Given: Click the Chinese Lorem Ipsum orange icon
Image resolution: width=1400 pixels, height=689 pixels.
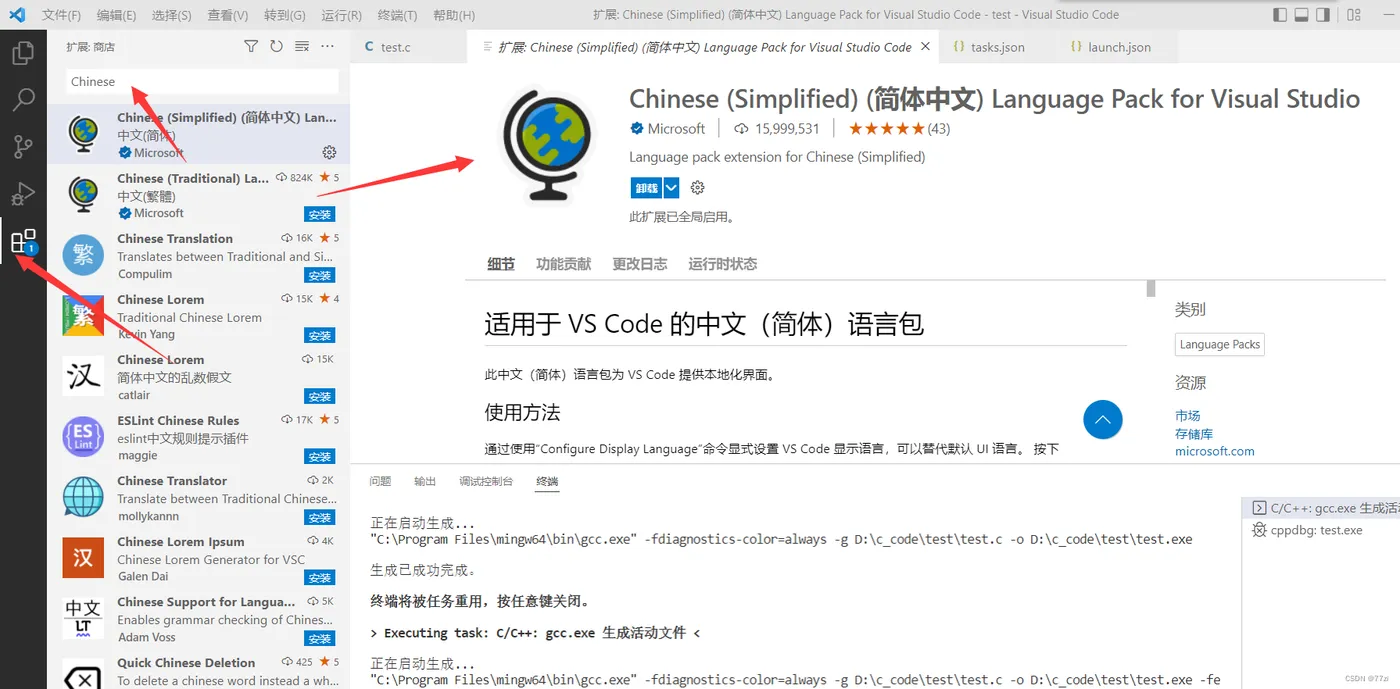Looking at the screenshot, I should point(83,557).
